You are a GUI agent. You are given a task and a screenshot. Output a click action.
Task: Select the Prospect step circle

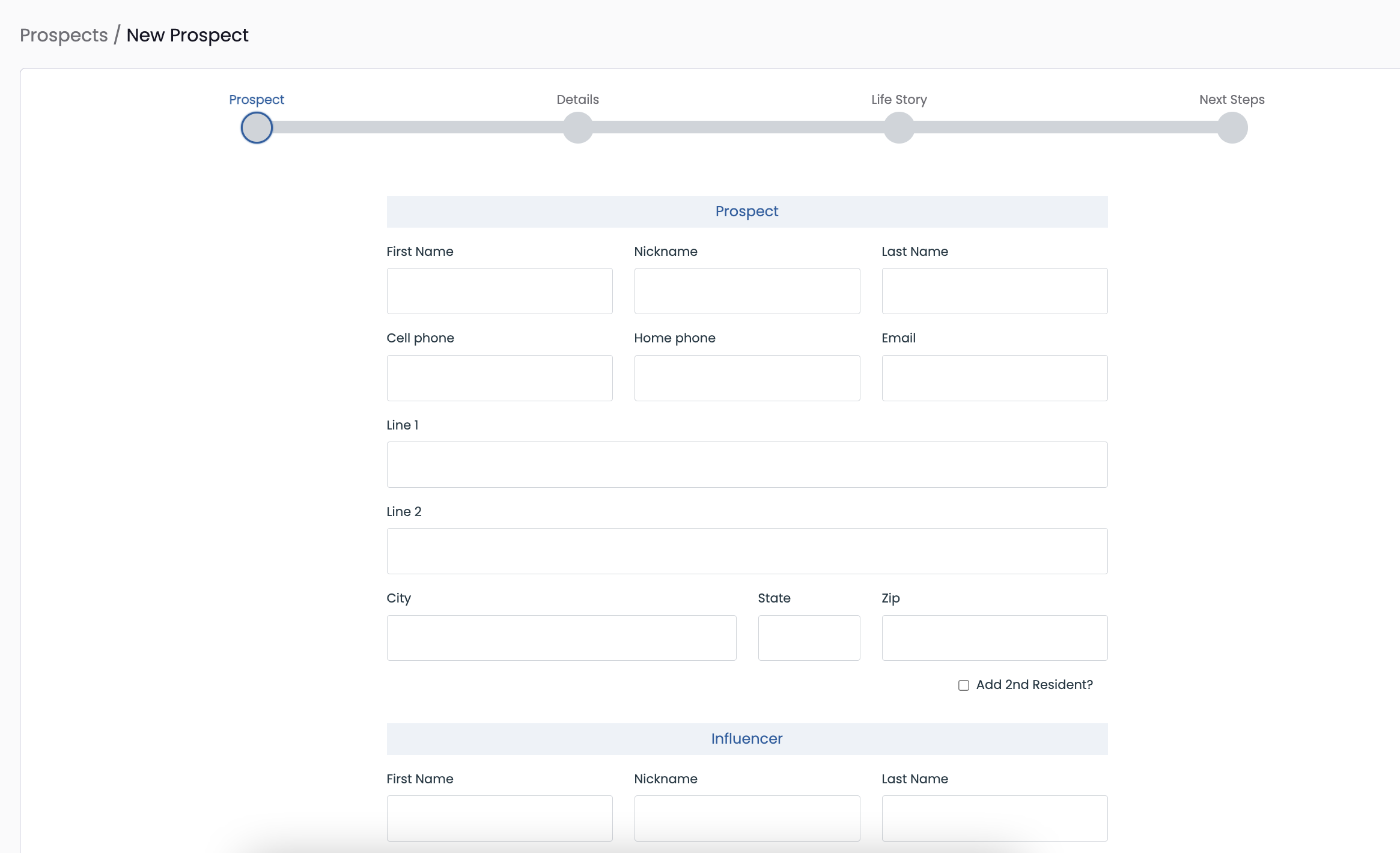tap(257, 127)
